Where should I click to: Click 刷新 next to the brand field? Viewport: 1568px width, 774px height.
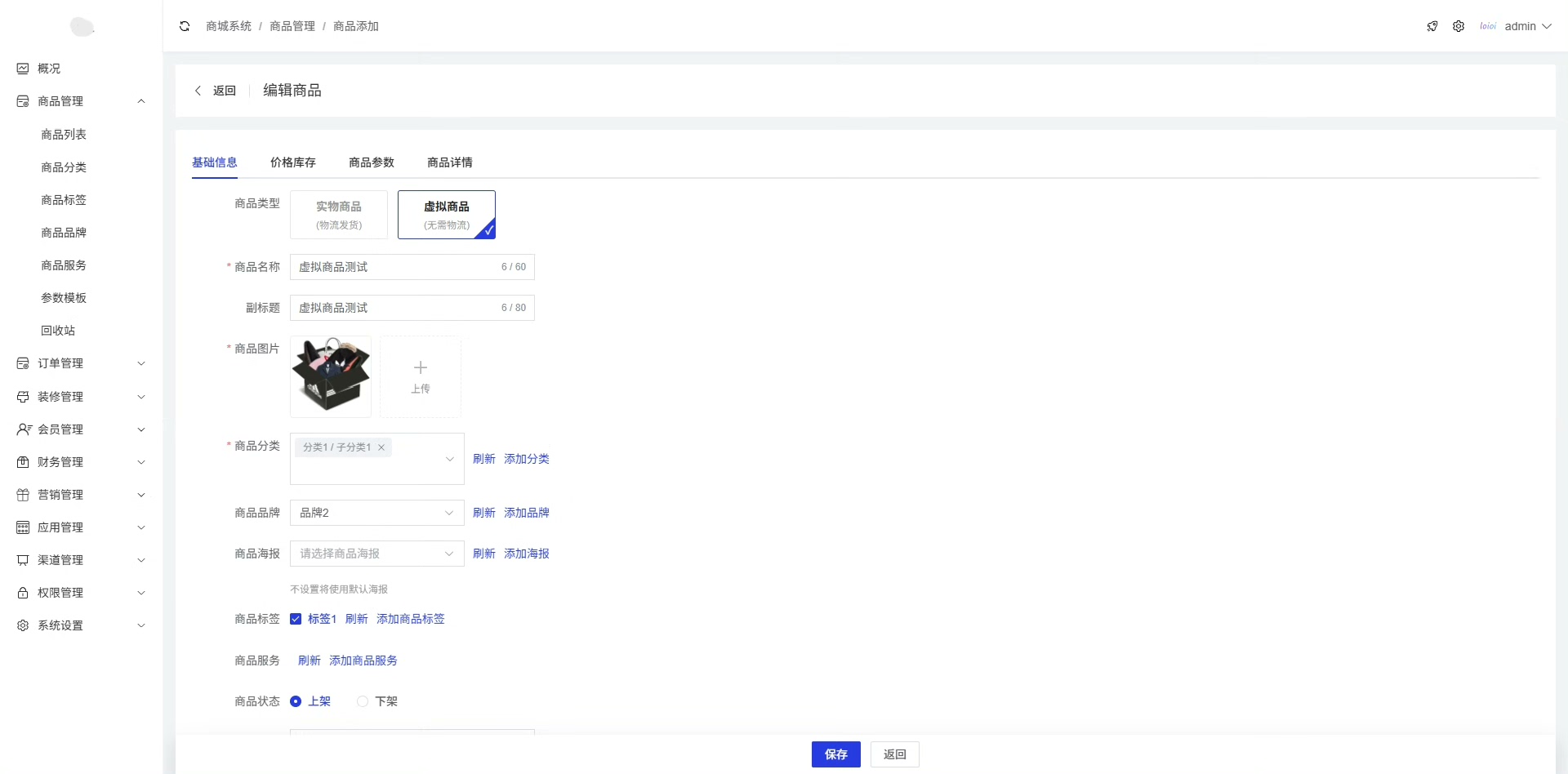(484, 513)
